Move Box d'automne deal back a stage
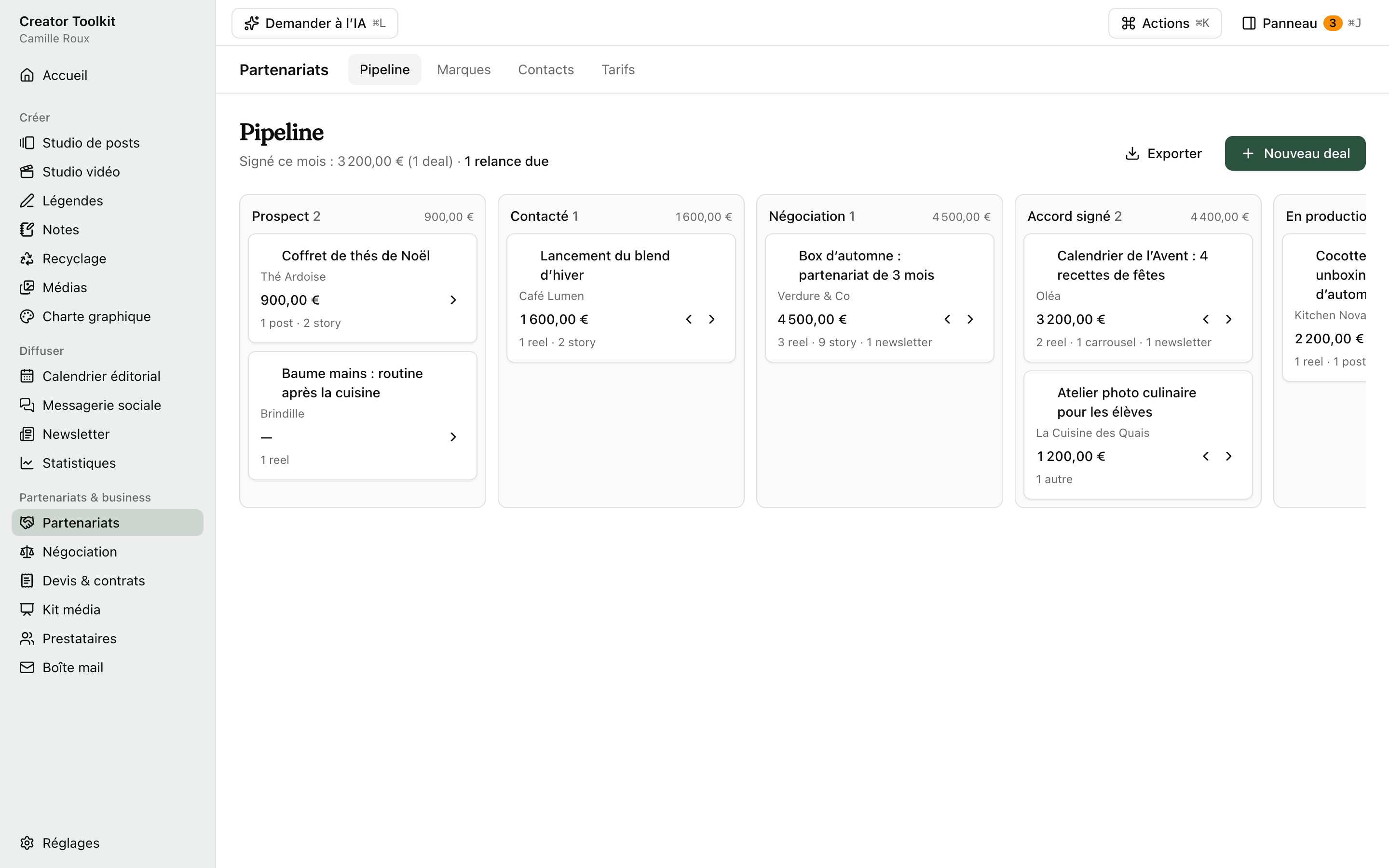This screenshot has height=868, width=1389. (x=947, y=319)
